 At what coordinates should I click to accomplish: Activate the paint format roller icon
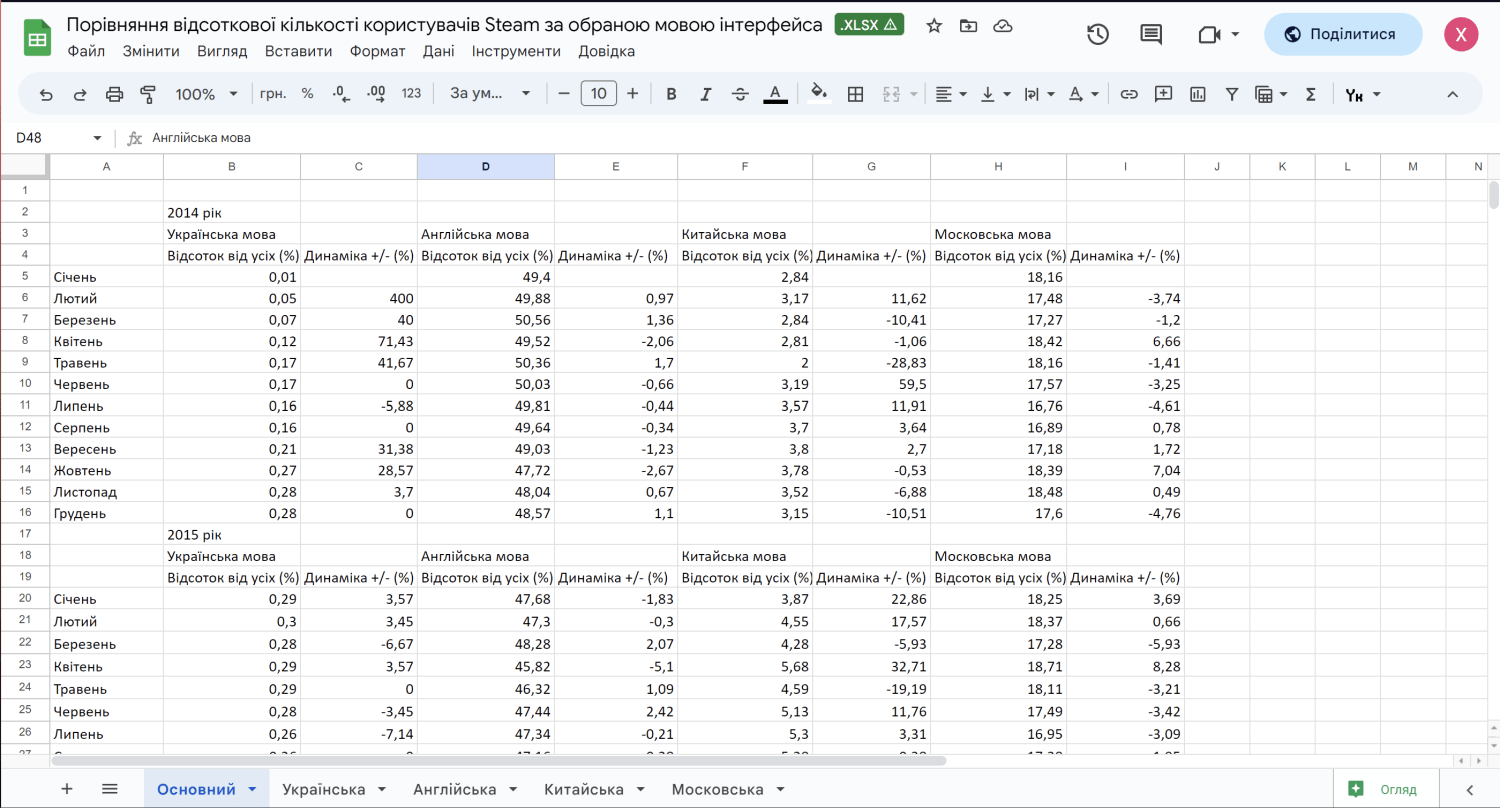[148, 94]
